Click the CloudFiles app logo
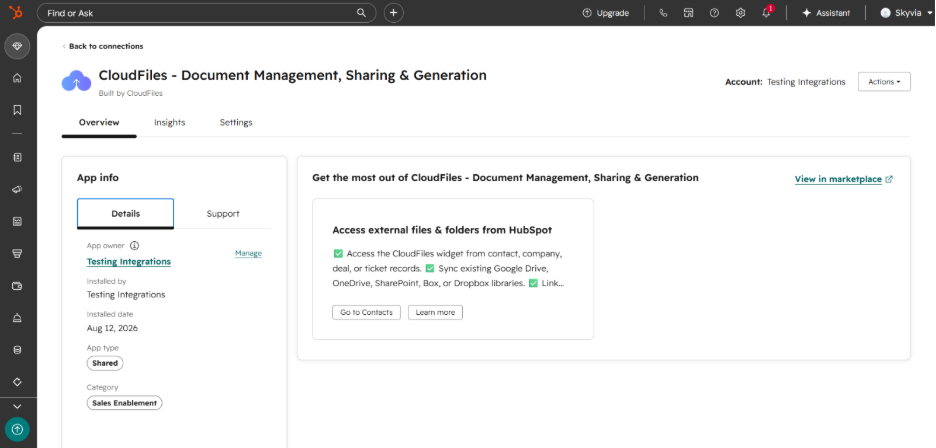936x448 pixels. coord(76,81)
